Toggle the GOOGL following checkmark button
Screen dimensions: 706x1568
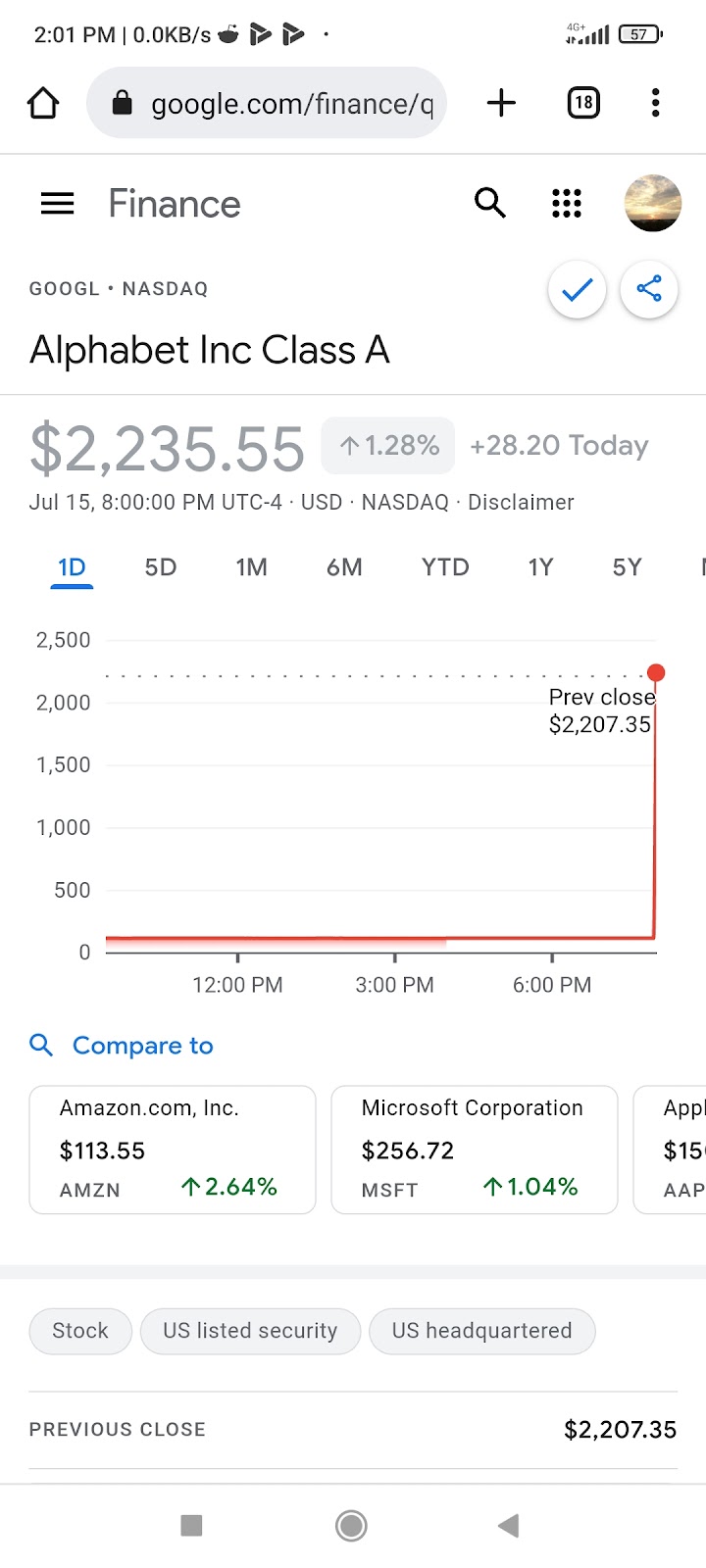(x=578, y=290)
